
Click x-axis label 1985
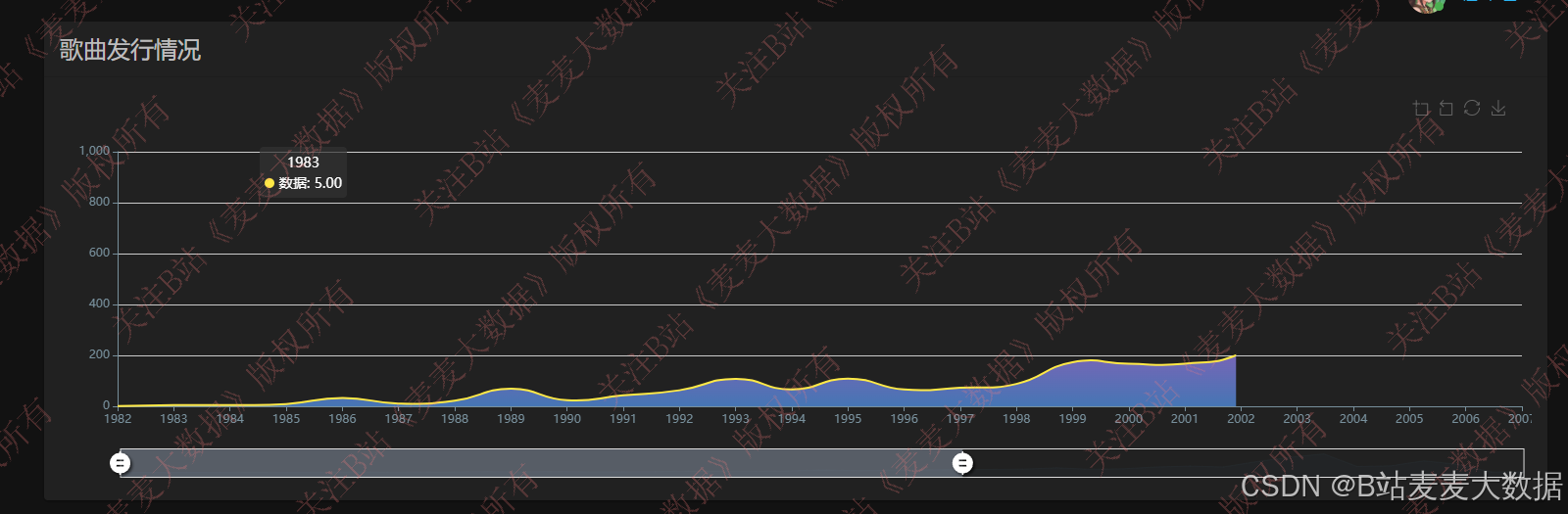(x=286, y=418)
